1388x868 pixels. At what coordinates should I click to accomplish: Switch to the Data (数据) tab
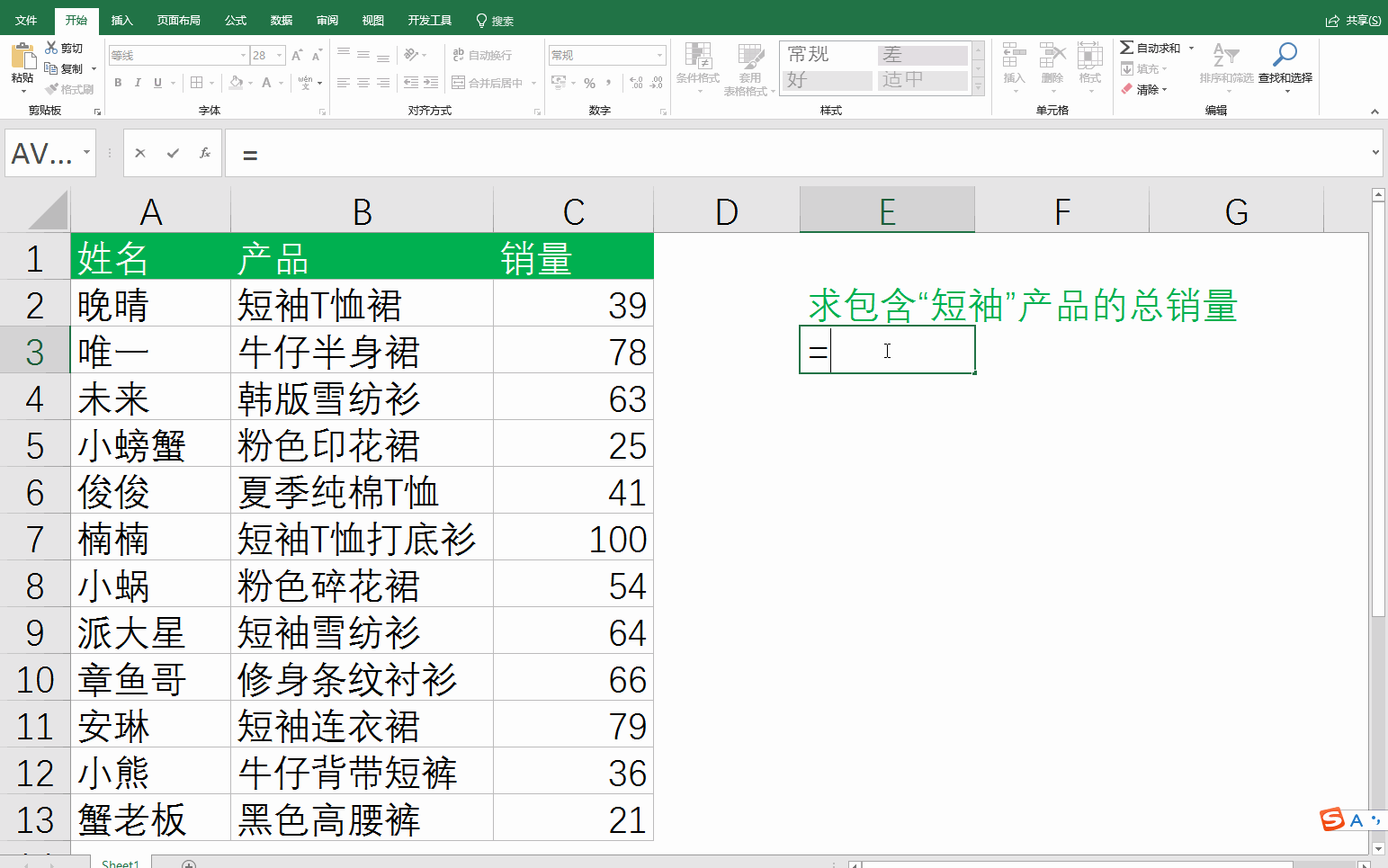point(282,20)
